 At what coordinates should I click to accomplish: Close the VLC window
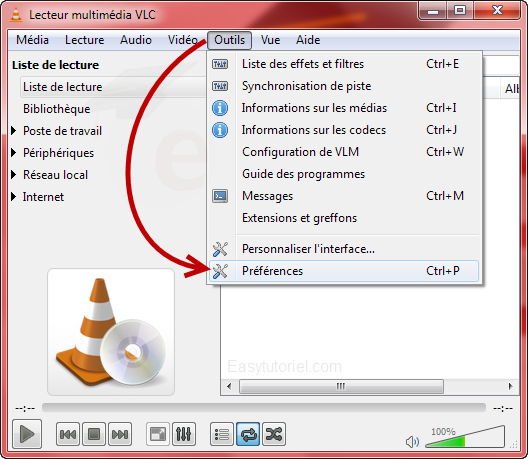(497, 11)
